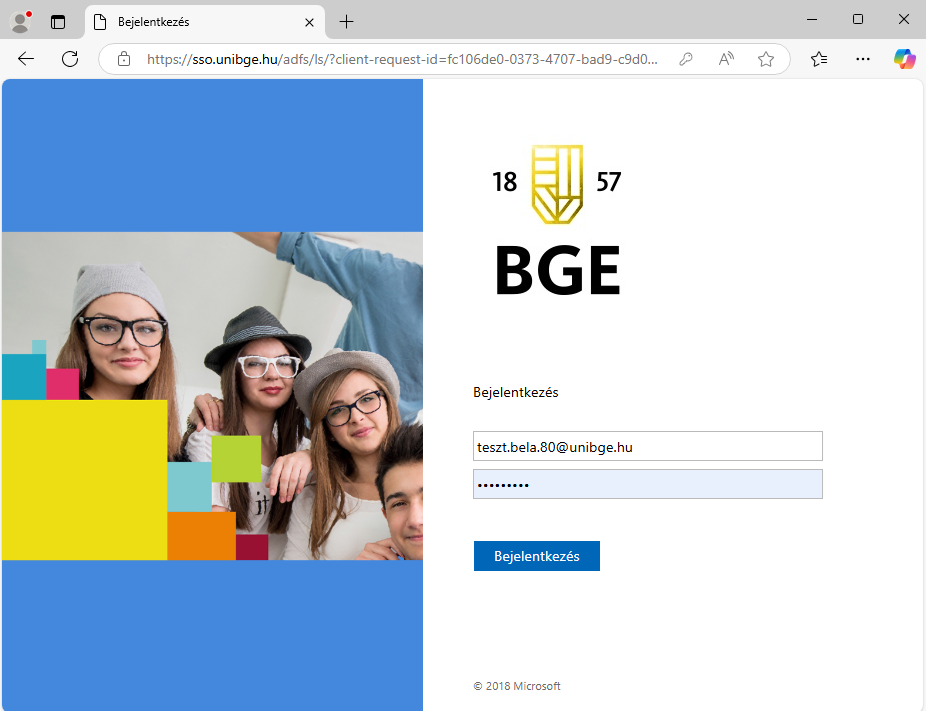Select the Bejelentkezés browser tab
This screenshot has height=711, width=926.
pos(205,22)
